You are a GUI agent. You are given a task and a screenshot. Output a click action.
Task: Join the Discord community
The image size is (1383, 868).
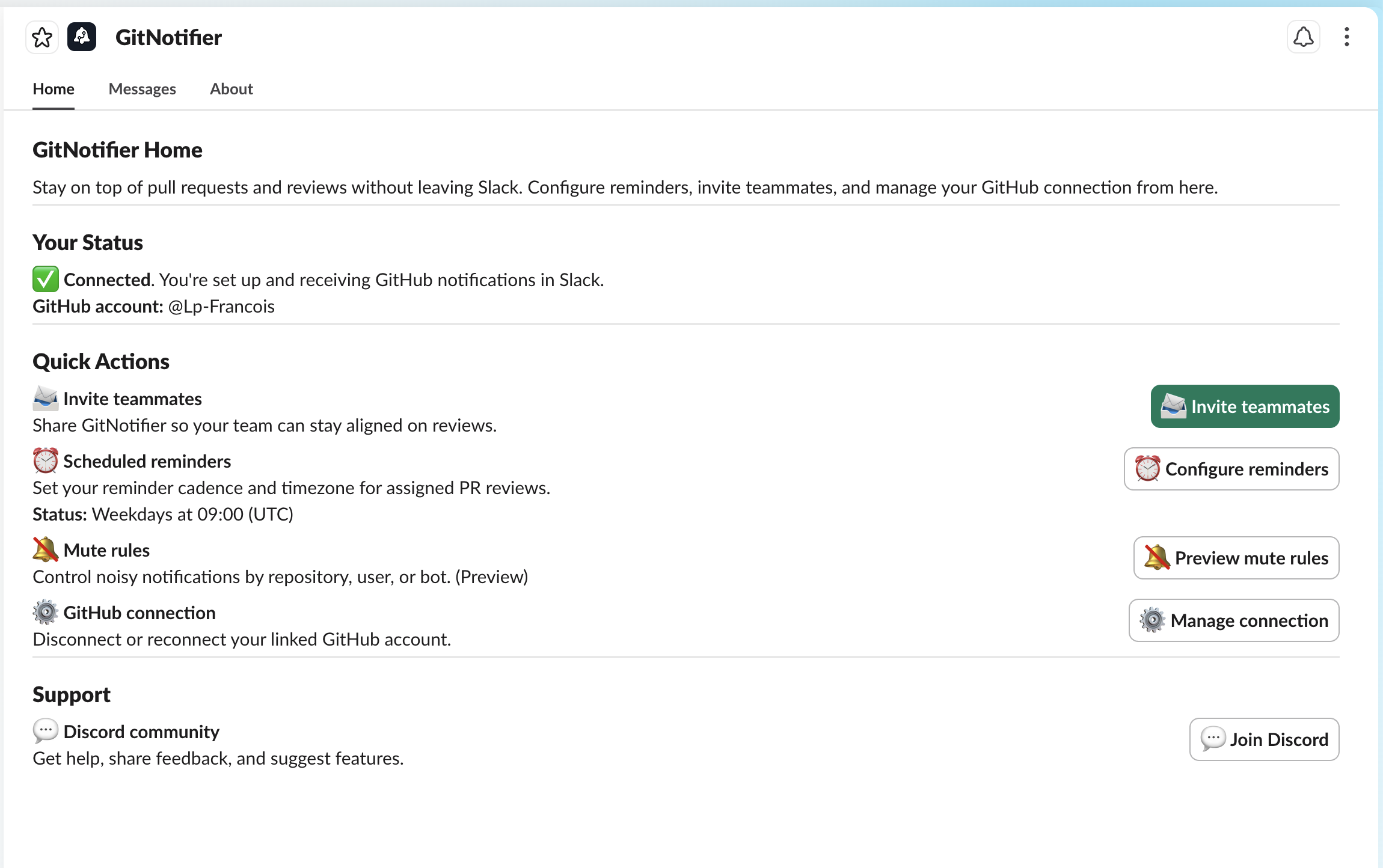coord(1264,739)
